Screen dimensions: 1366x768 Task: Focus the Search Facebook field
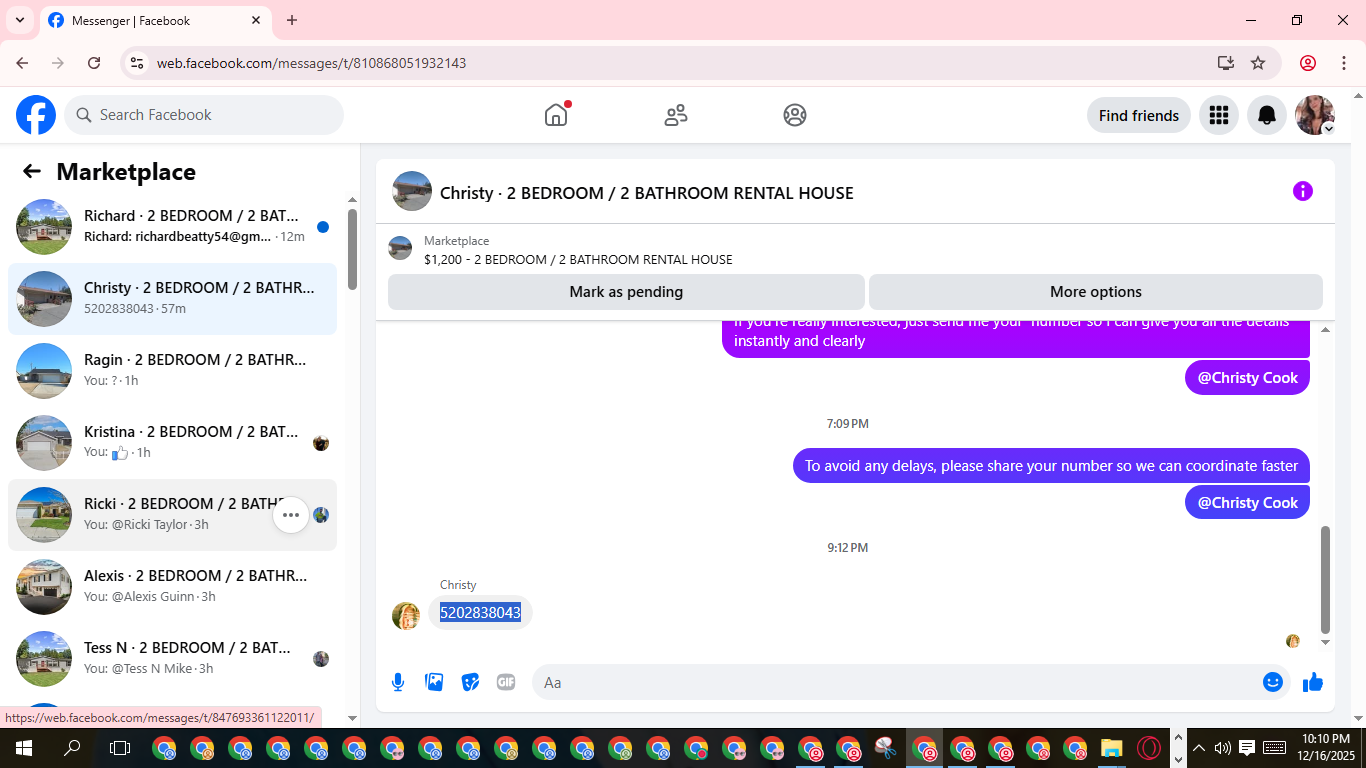204,115
